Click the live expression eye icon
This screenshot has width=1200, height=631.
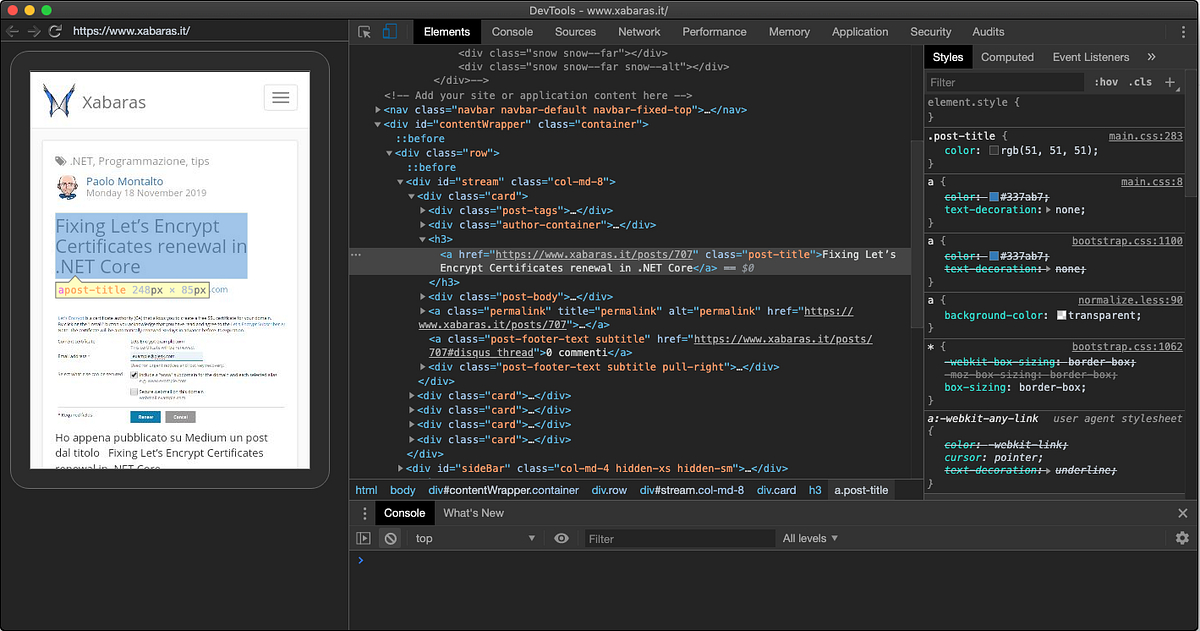tap(561, 538)
